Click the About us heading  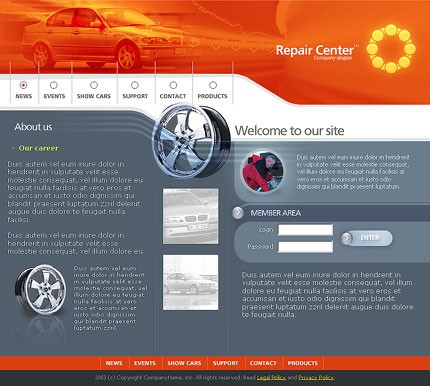[x=33, y=127]
